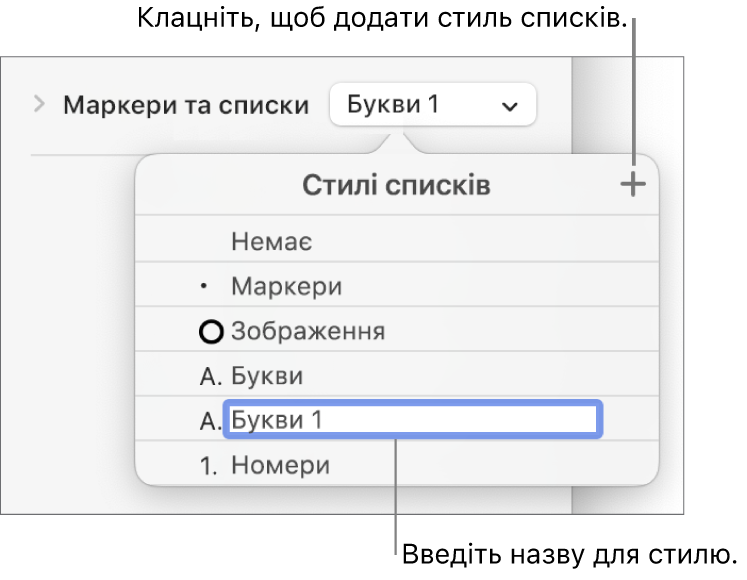Click the A. prefix of Букви row
Viewport: 747px width, 580px height.
coord(211,376)
